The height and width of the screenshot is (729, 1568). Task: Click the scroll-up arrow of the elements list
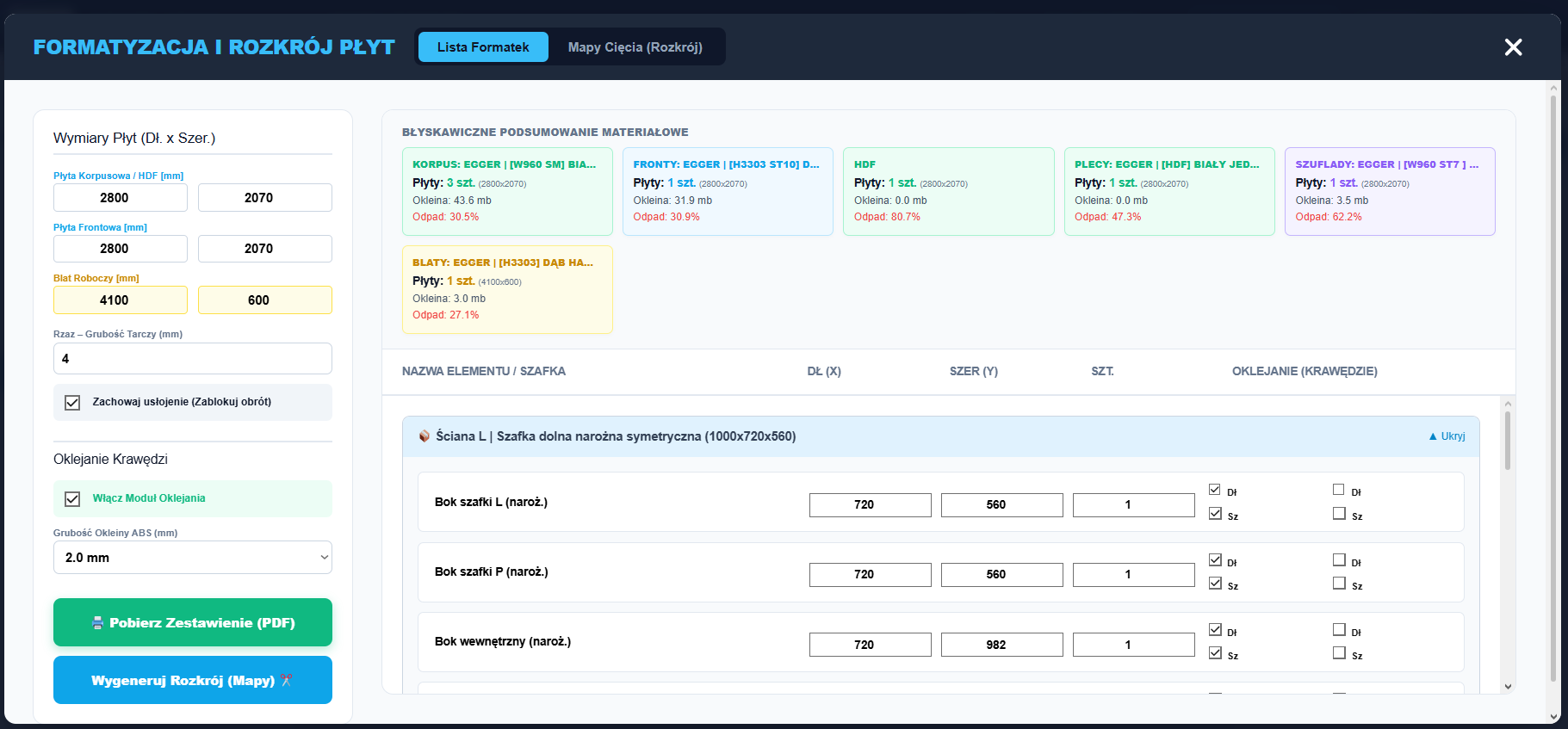pos(1508,404)
